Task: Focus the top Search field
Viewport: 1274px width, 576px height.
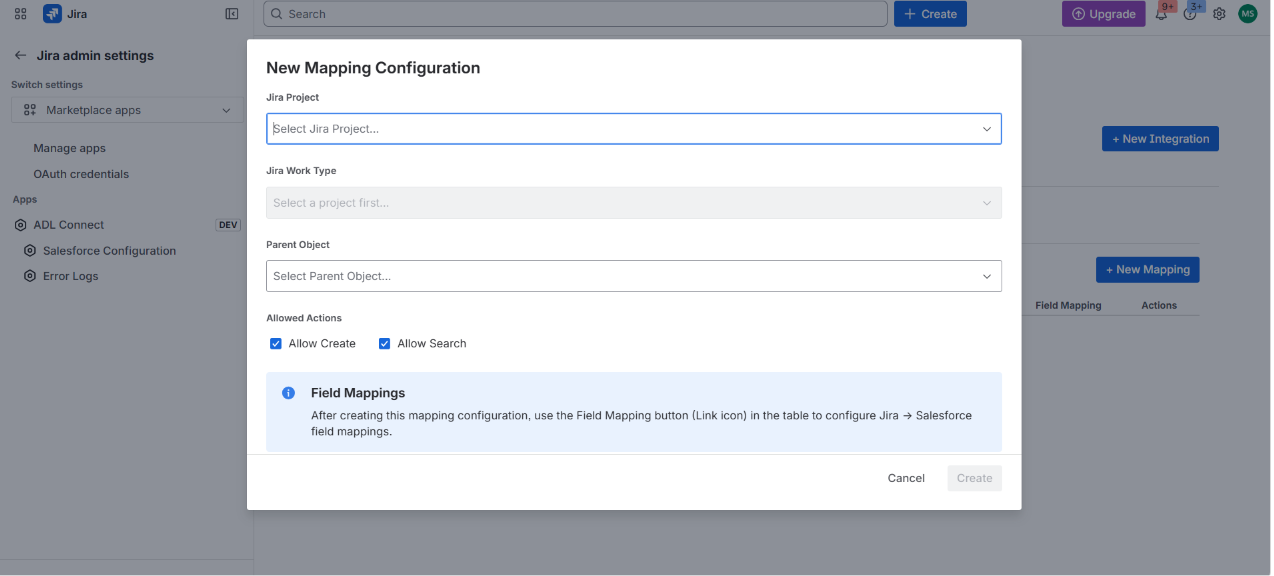Action: pos(575,14)
